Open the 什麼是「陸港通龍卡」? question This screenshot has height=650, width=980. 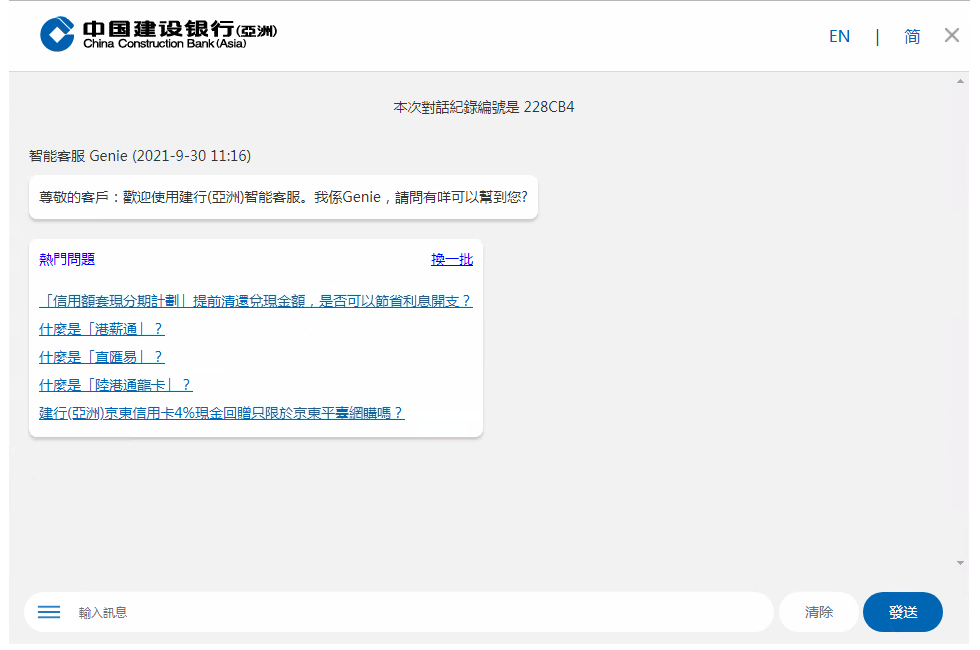116,385
